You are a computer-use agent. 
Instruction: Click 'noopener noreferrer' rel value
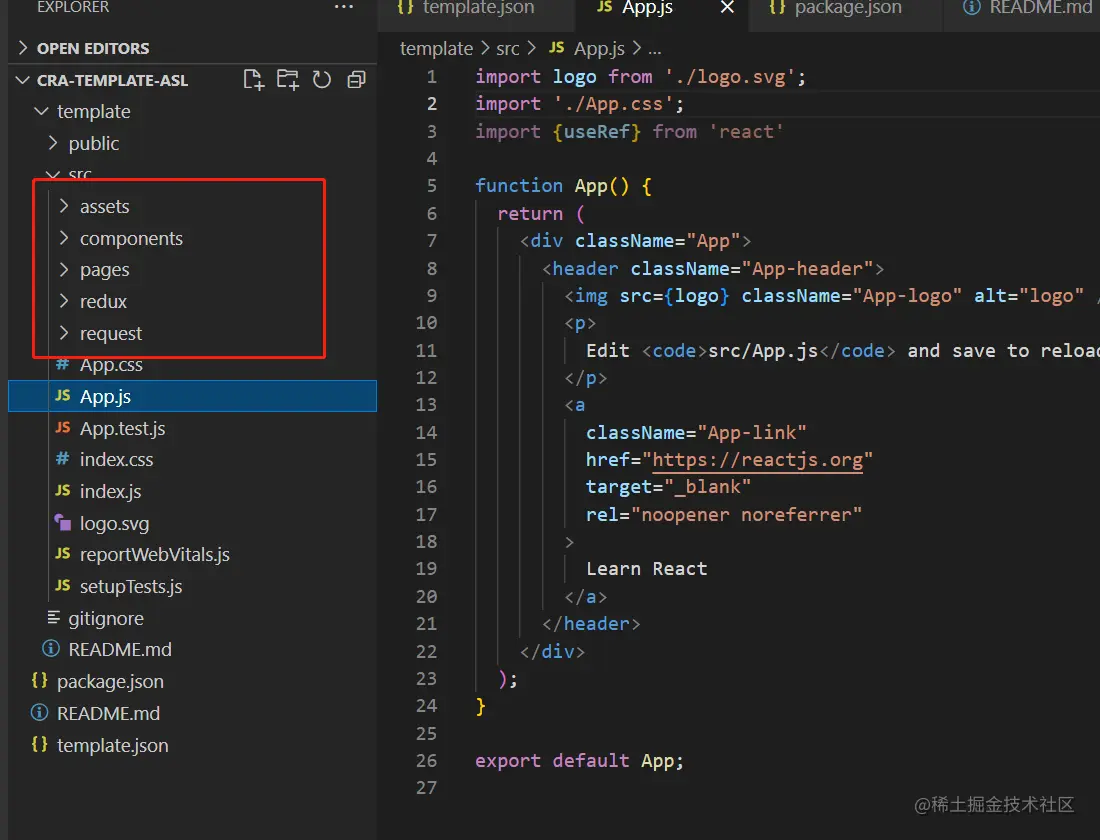746,515
